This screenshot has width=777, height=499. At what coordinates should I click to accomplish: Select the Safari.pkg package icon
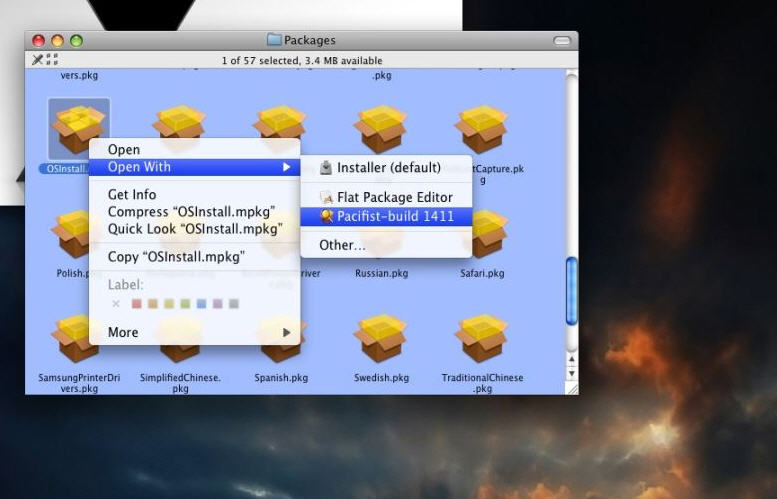484,234
